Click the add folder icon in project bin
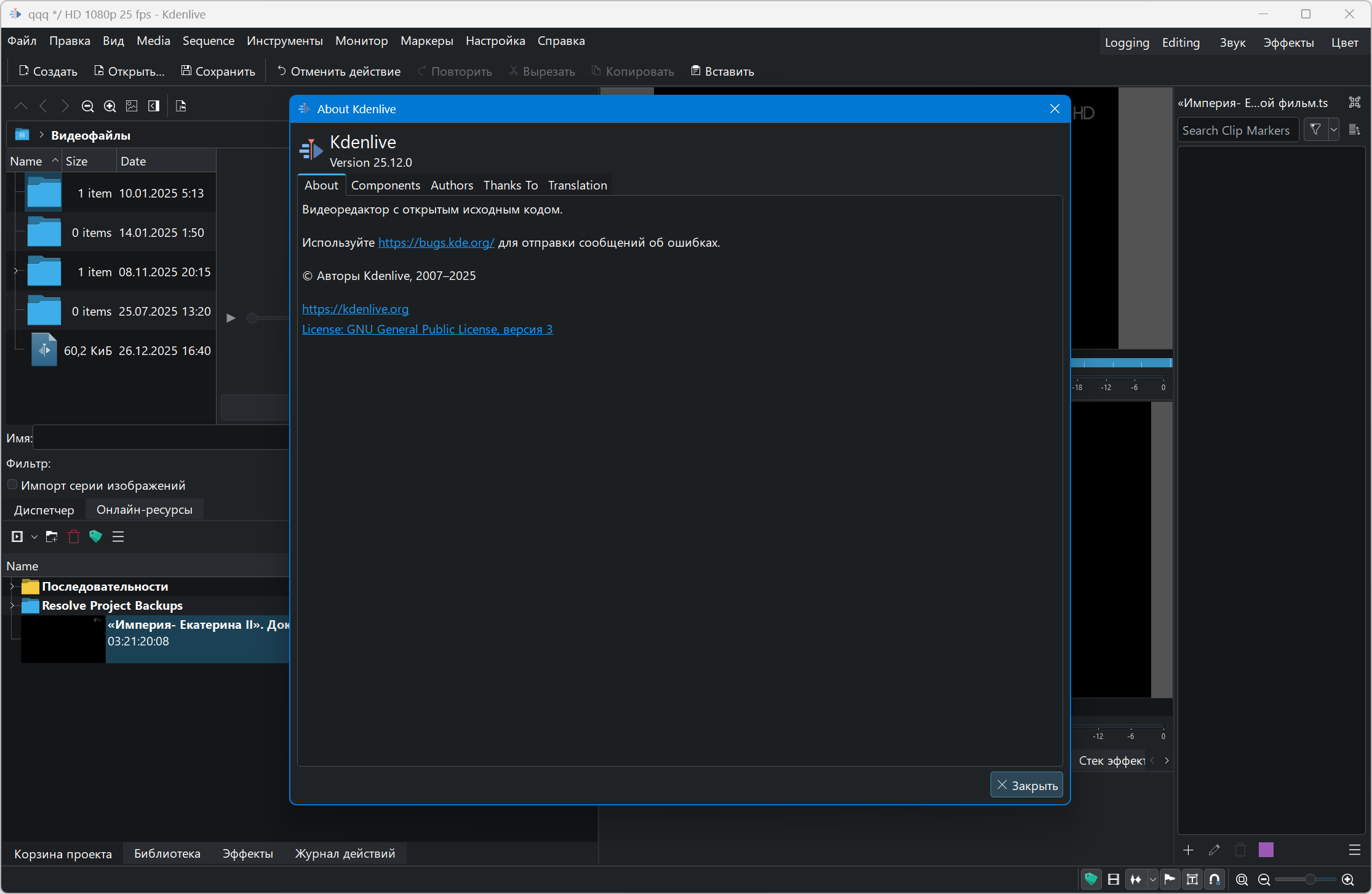Viewport: 1372px width, 894px height. point(52,537)
